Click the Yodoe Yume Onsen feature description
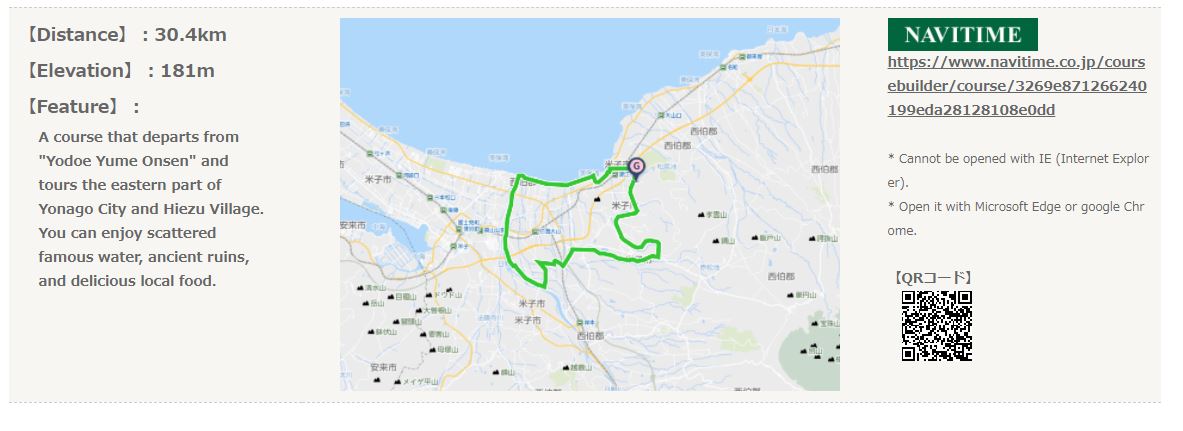 pos(151,209)
